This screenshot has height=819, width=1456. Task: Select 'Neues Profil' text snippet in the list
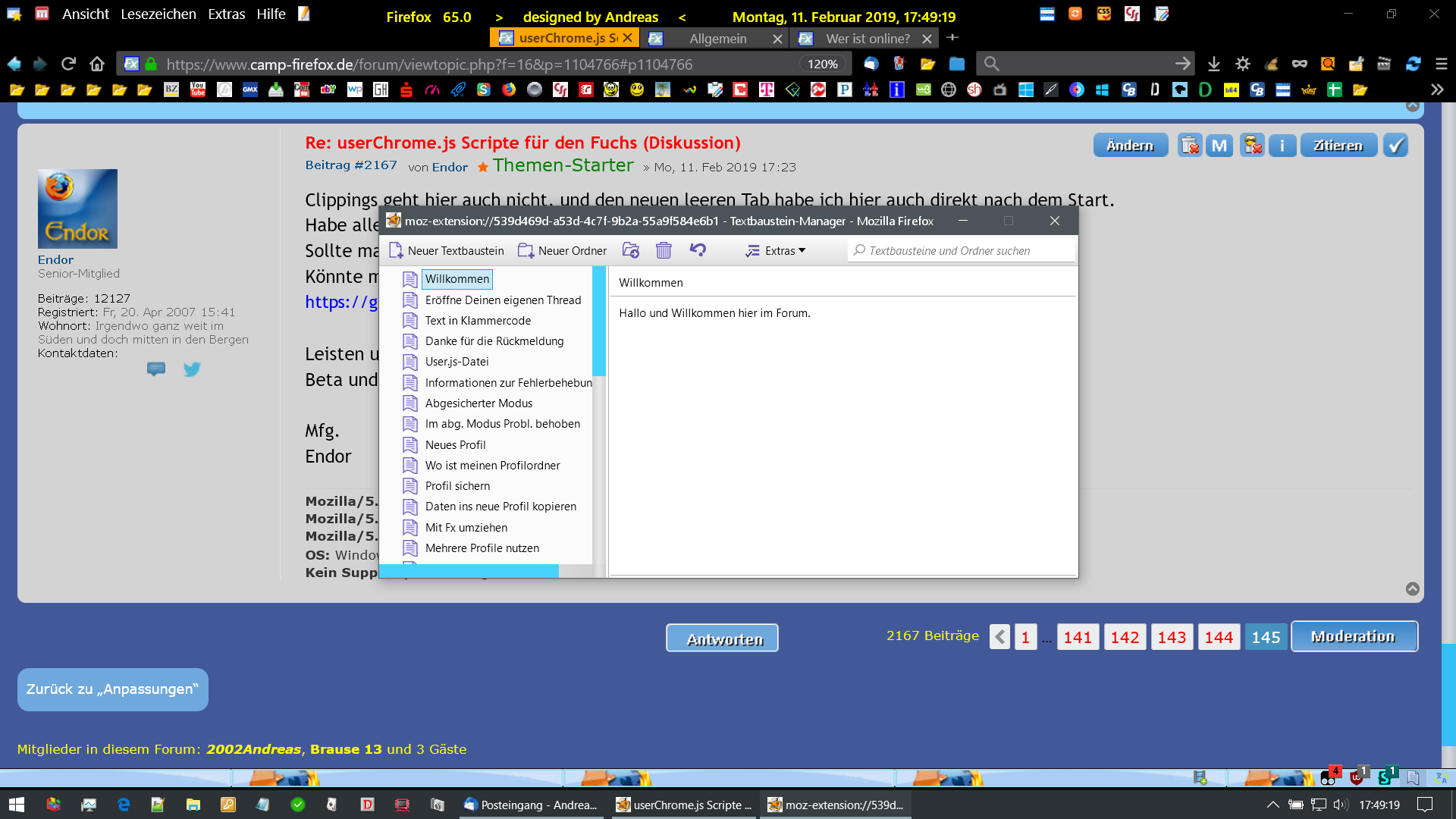tap(455, 445)
